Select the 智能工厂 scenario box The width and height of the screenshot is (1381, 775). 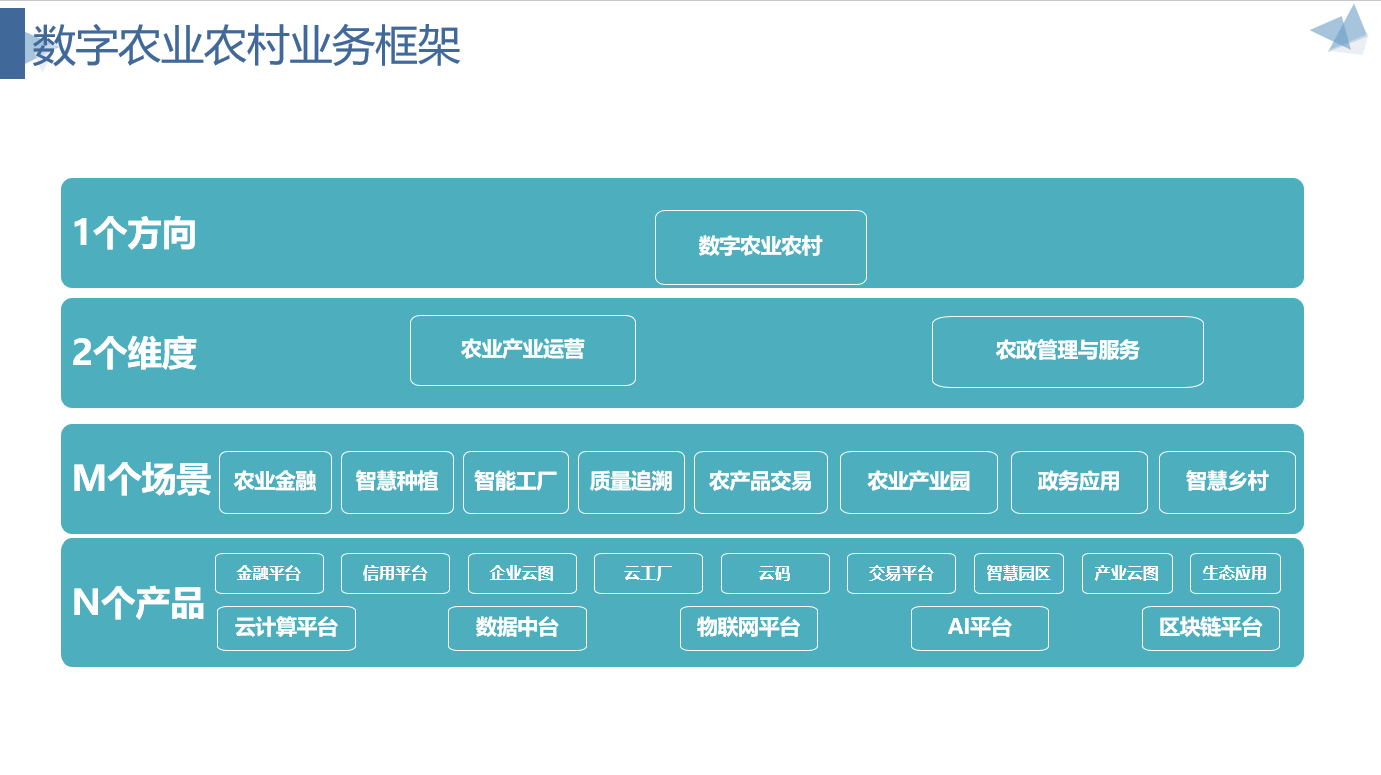(515, 482)
